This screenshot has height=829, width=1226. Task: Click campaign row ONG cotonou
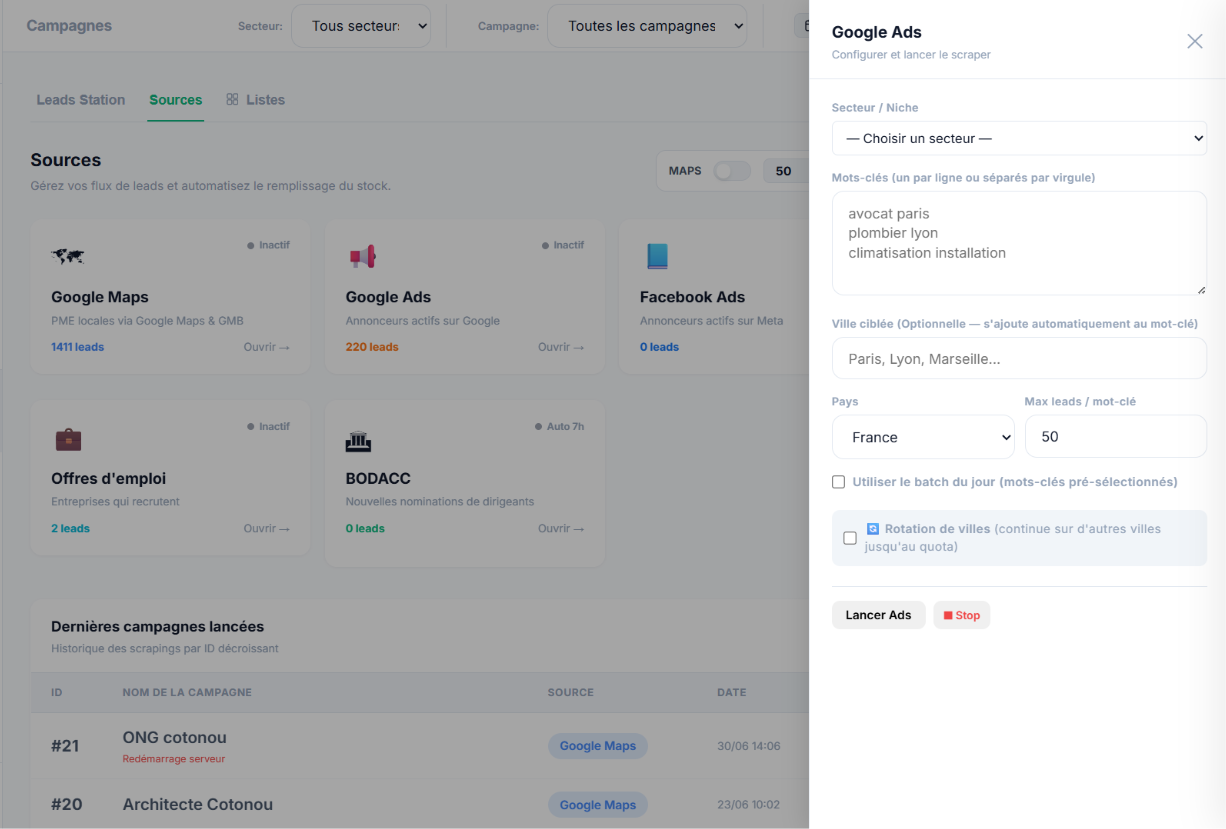pyautogui.click(x=419, y=746)
